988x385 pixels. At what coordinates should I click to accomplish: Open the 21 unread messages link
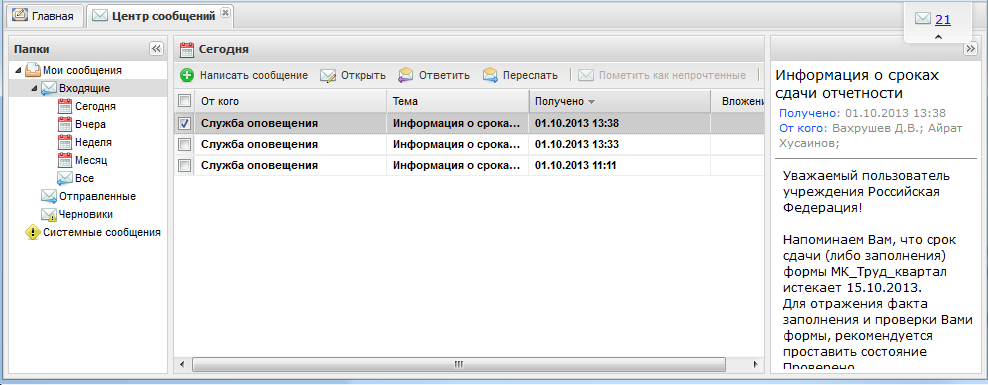[x=943, y=20]
